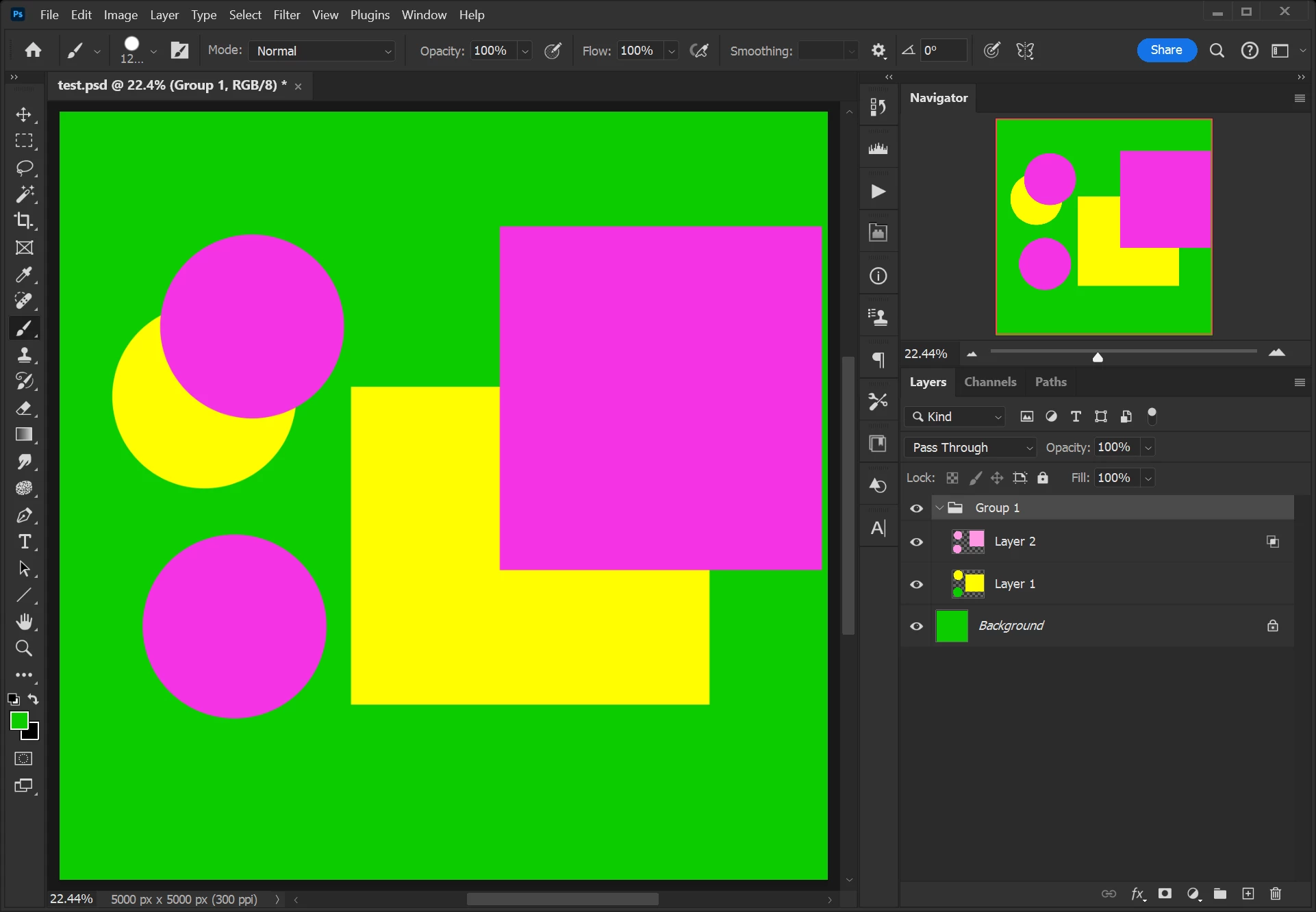This screenshot has height=912, width=1316.
Task: Click the Share button
Action: (x=1166, y=50)
